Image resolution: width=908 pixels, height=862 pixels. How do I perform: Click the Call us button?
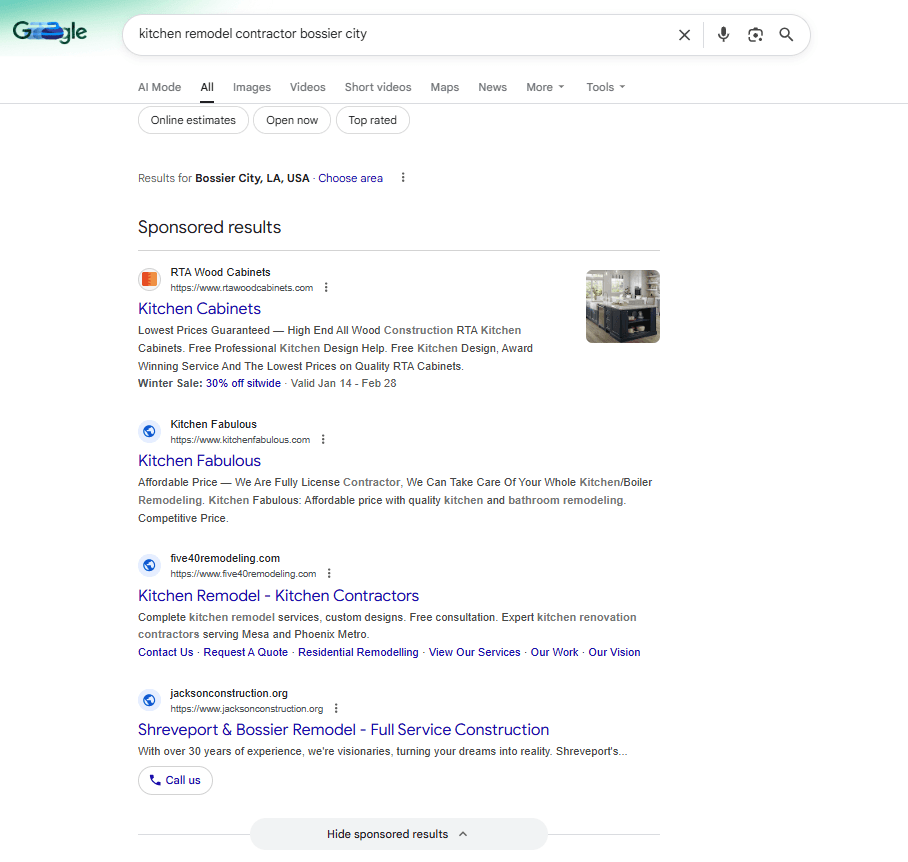(175, 780)
